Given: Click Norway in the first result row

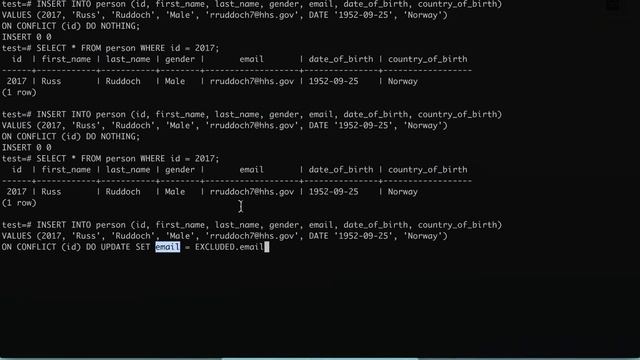Looking at the screenshot, I should click(403, 81).
